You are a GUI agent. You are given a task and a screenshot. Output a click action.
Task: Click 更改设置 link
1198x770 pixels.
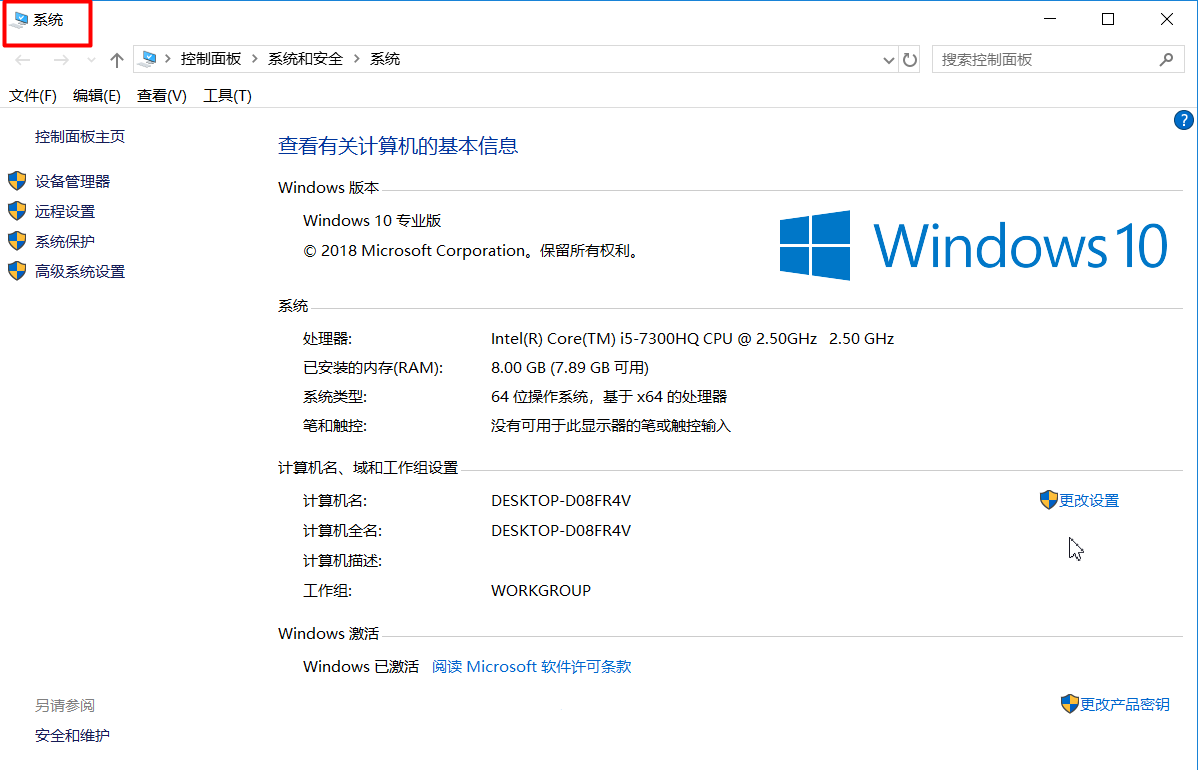1089,500
